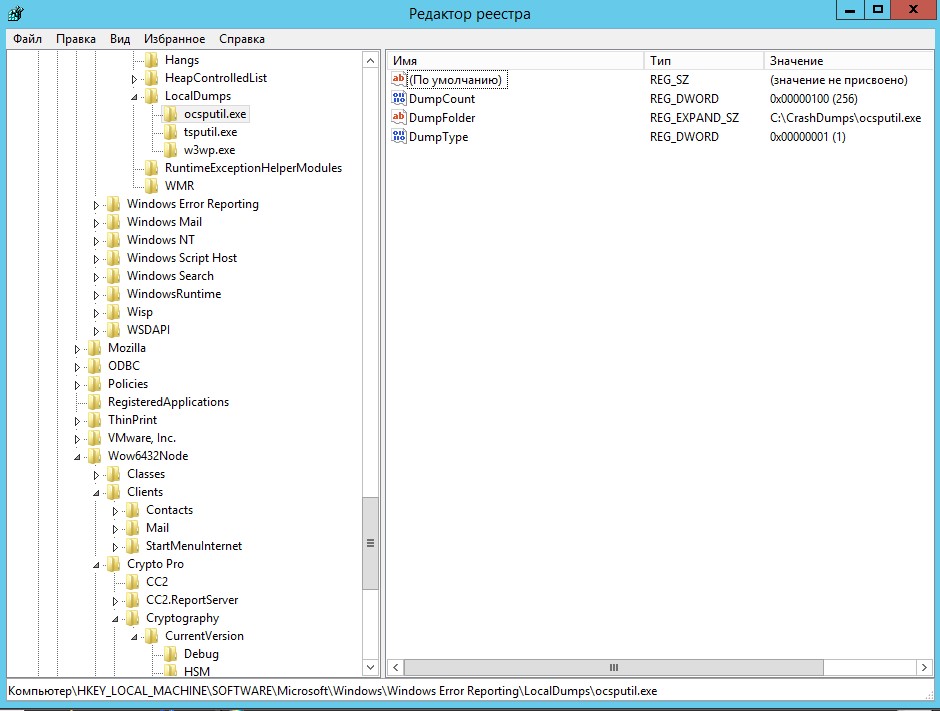The width and height of the screenshot is (940, 711).
Task: Click tree scrollbar down arrow
Action: (370, 667)
